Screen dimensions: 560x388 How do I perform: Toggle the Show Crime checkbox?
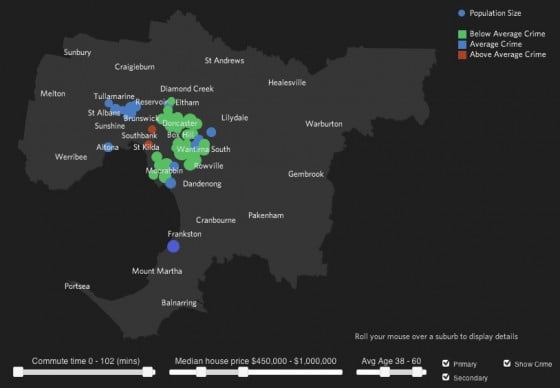(x=507, y=363)
